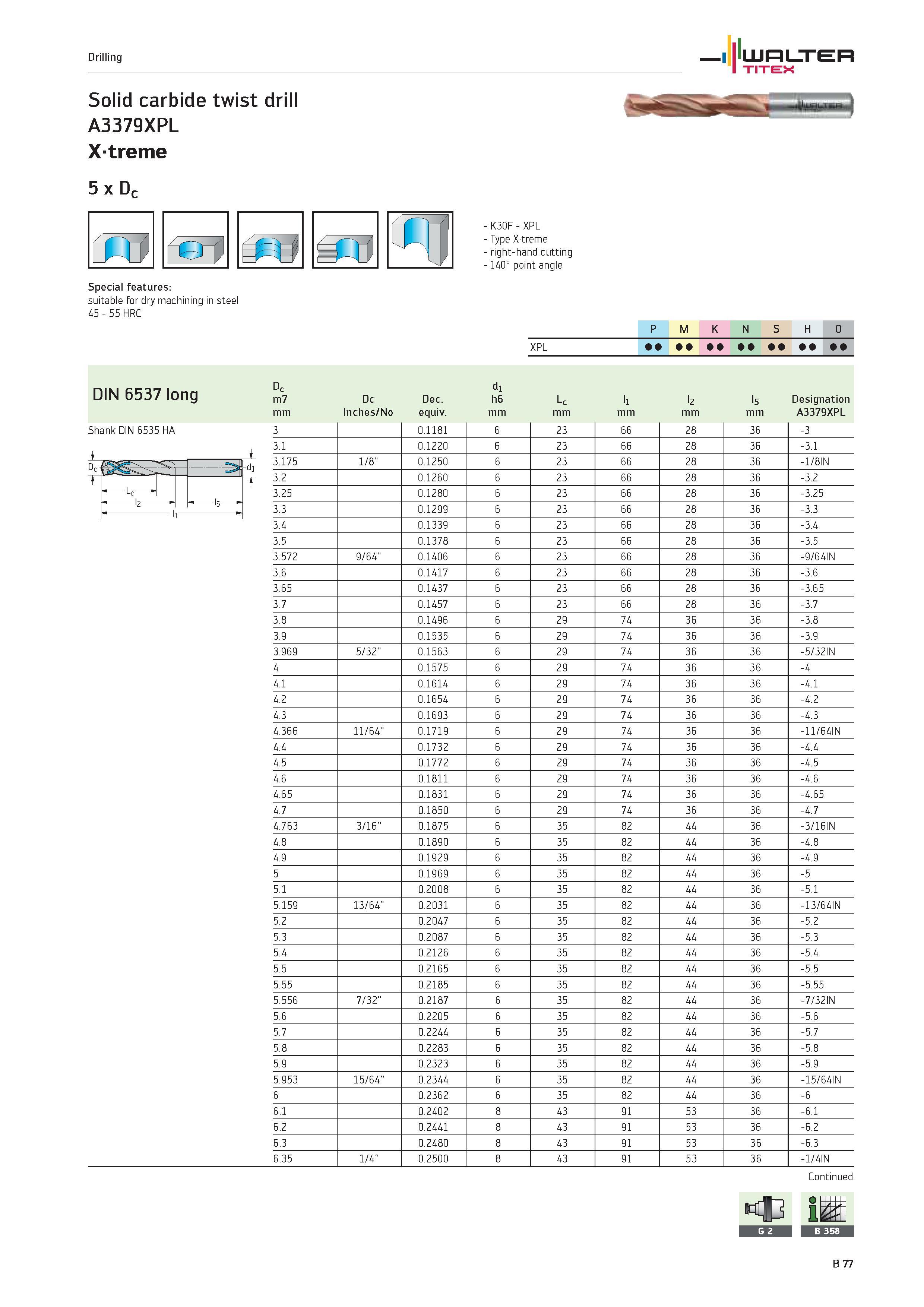Image resolution: width=924 pixels, height=1307 pixels.
Task: Click the stacked plates drilling icon
Action: tap(270, 240)
